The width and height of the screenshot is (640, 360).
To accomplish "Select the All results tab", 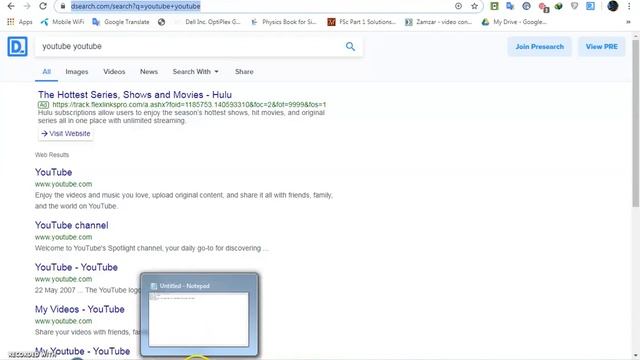I will 47,72.
